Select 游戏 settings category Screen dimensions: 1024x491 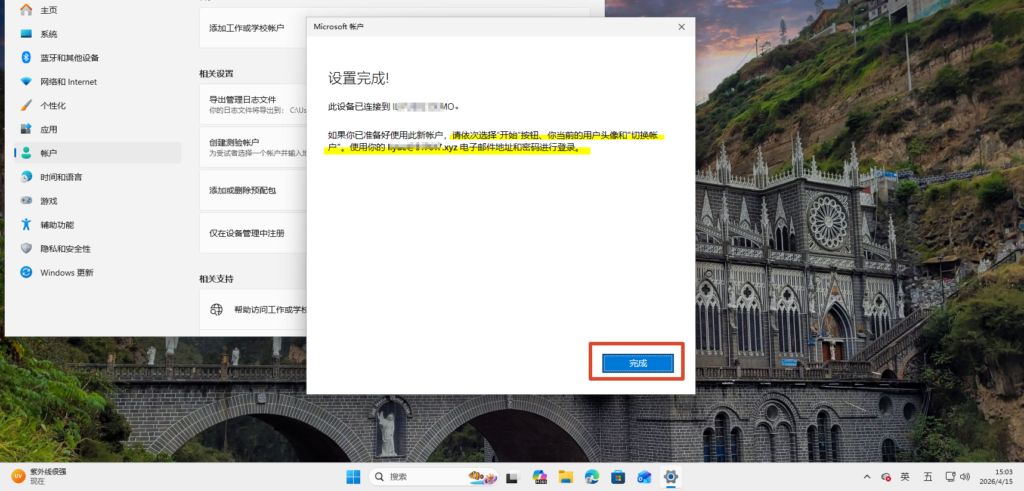pos(48,201)
